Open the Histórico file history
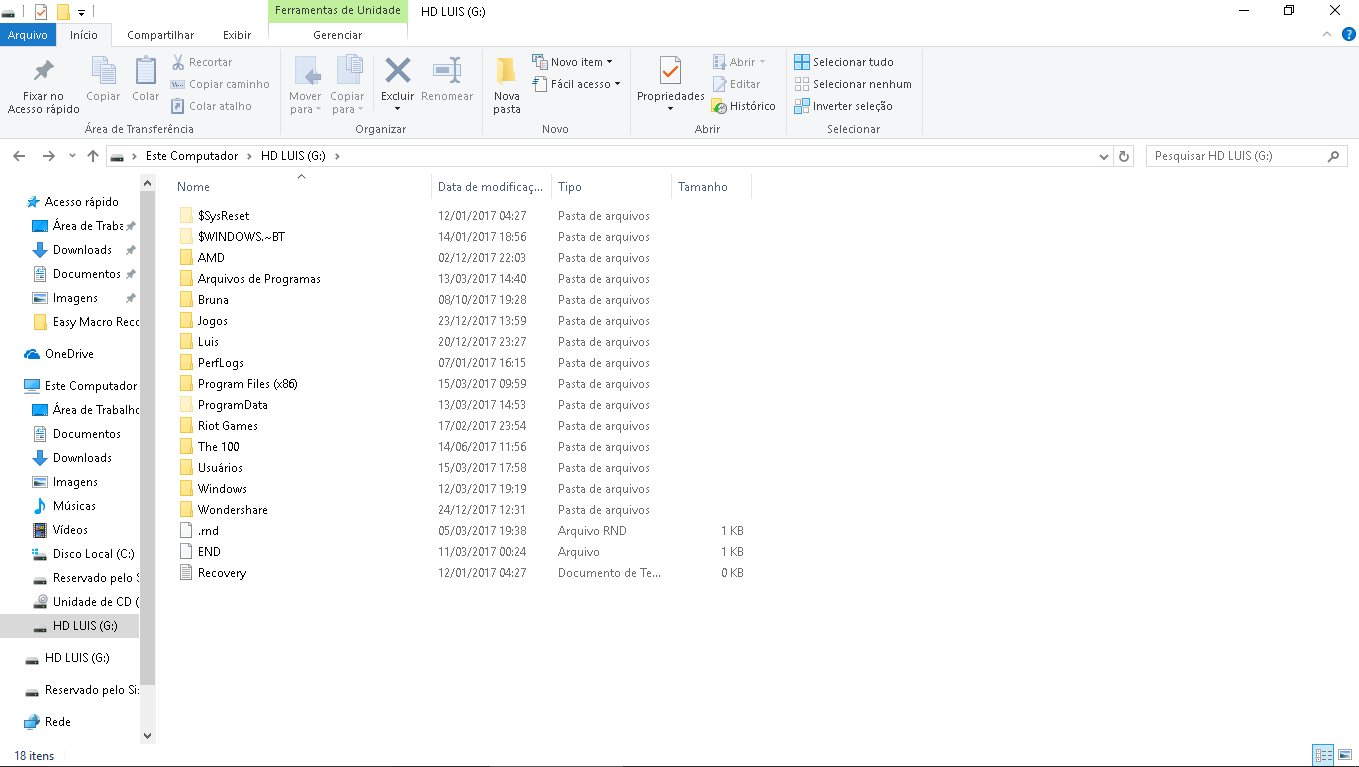 coord(743,106)
